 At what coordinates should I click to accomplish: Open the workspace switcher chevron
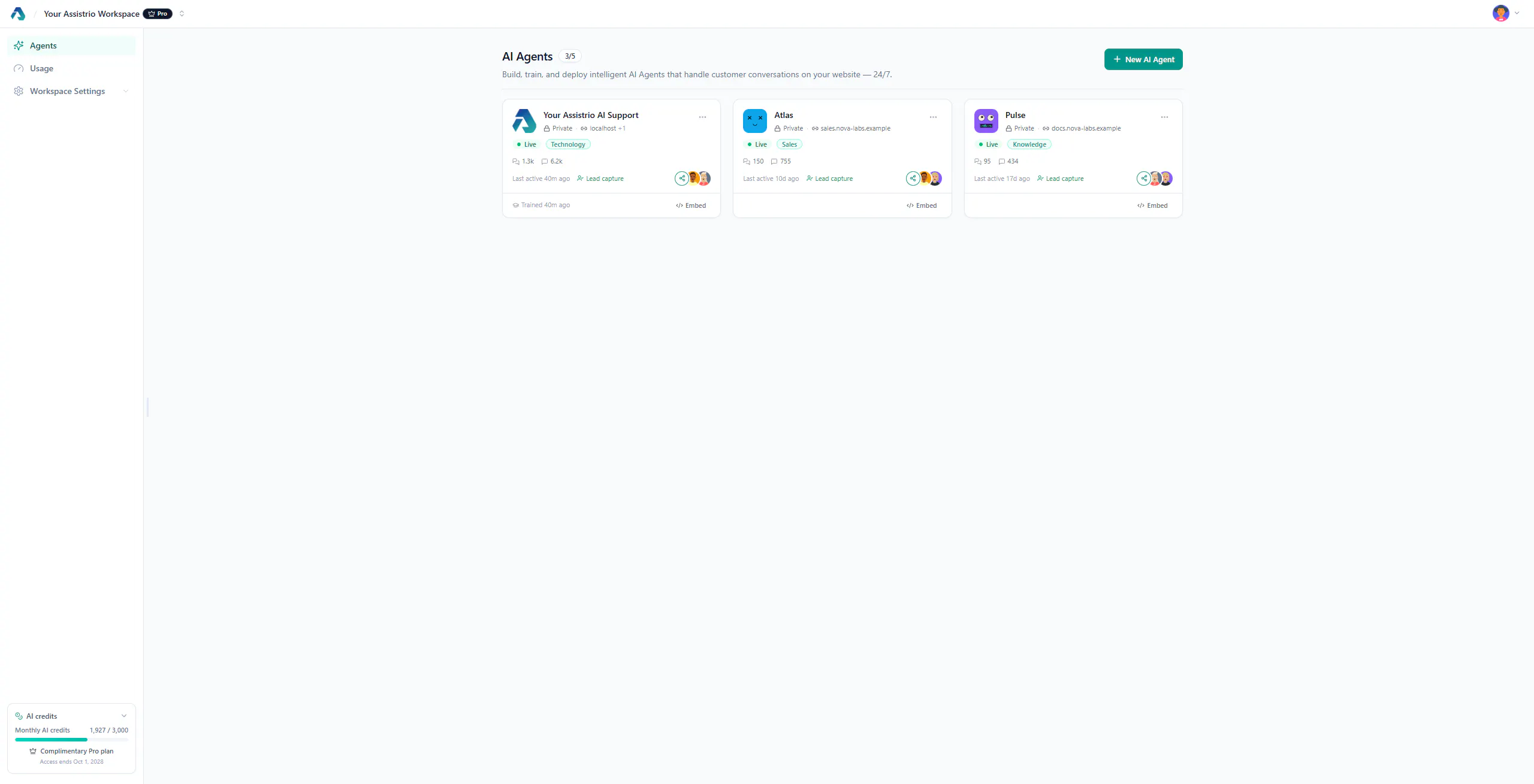pos(182,14)
